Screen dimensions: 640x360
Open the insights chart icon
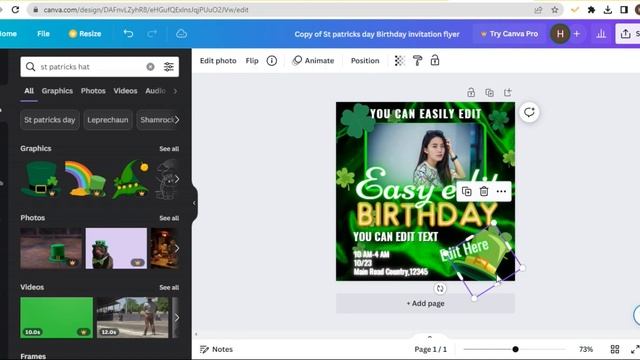pos(601,34)
